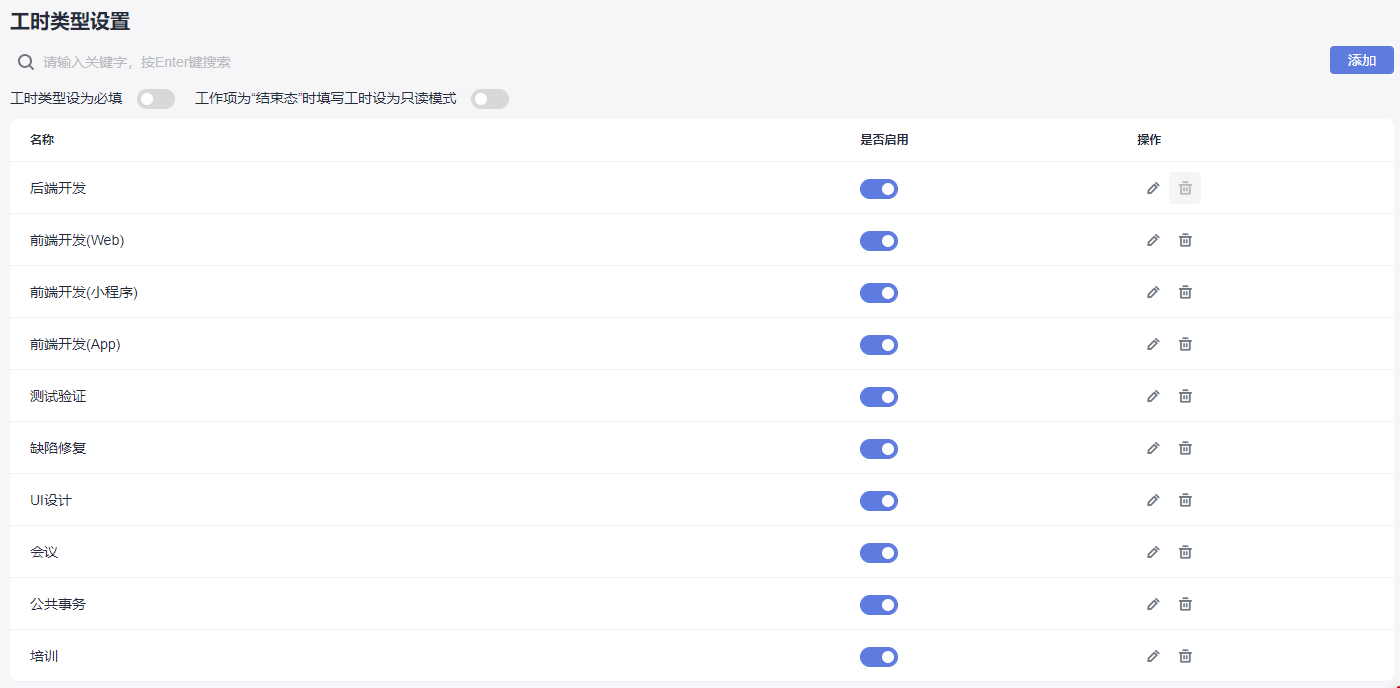Click the edit pencil for 后端开发
Viewport: 1400px width, 688px height.
(x=1153, y=188)
